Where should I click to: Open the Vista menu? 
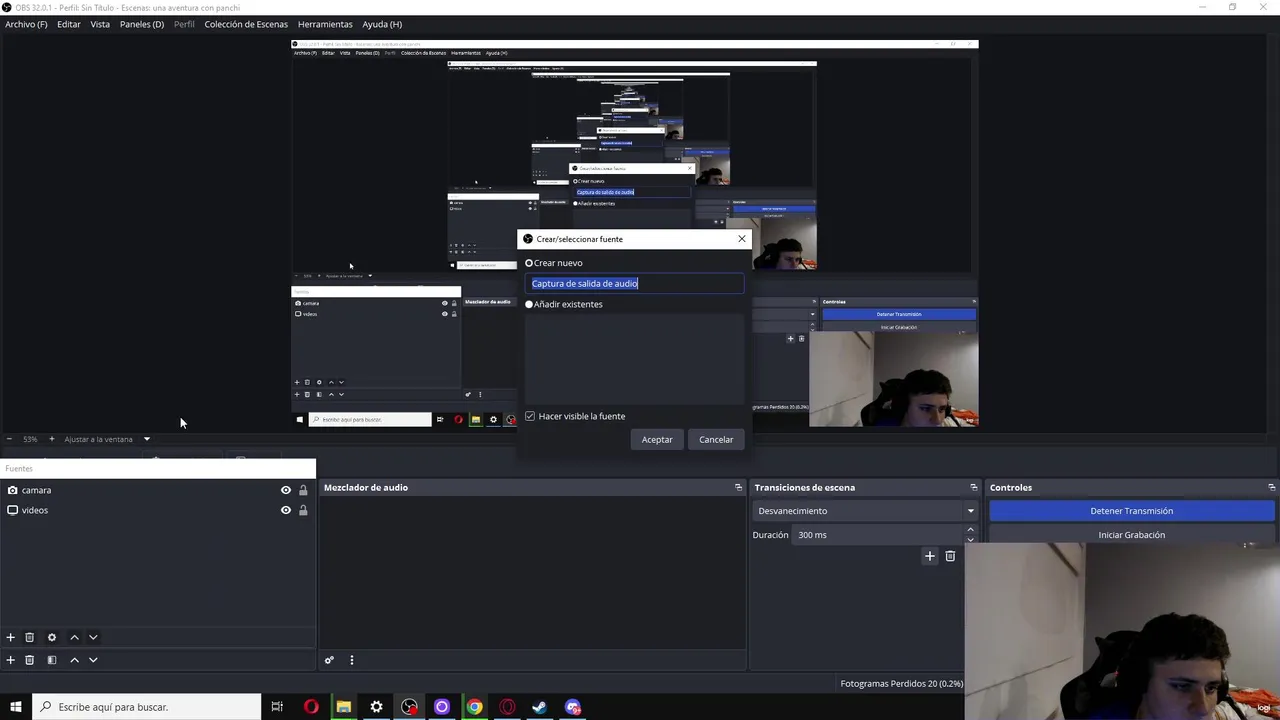point(100,24)
